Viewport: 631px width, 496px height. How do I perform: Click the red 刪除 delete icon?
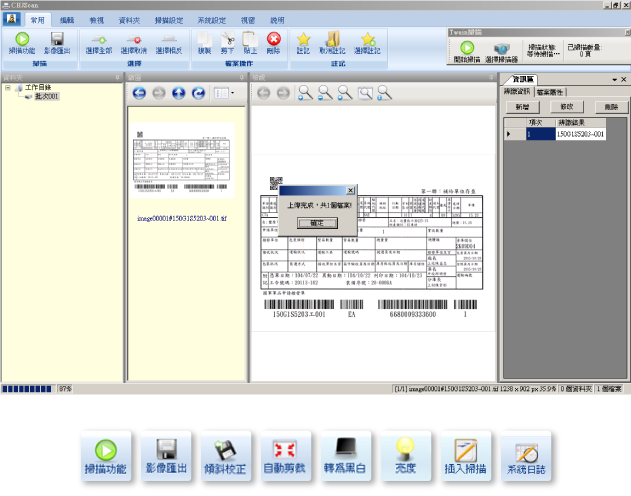click(x=274, y=42)
